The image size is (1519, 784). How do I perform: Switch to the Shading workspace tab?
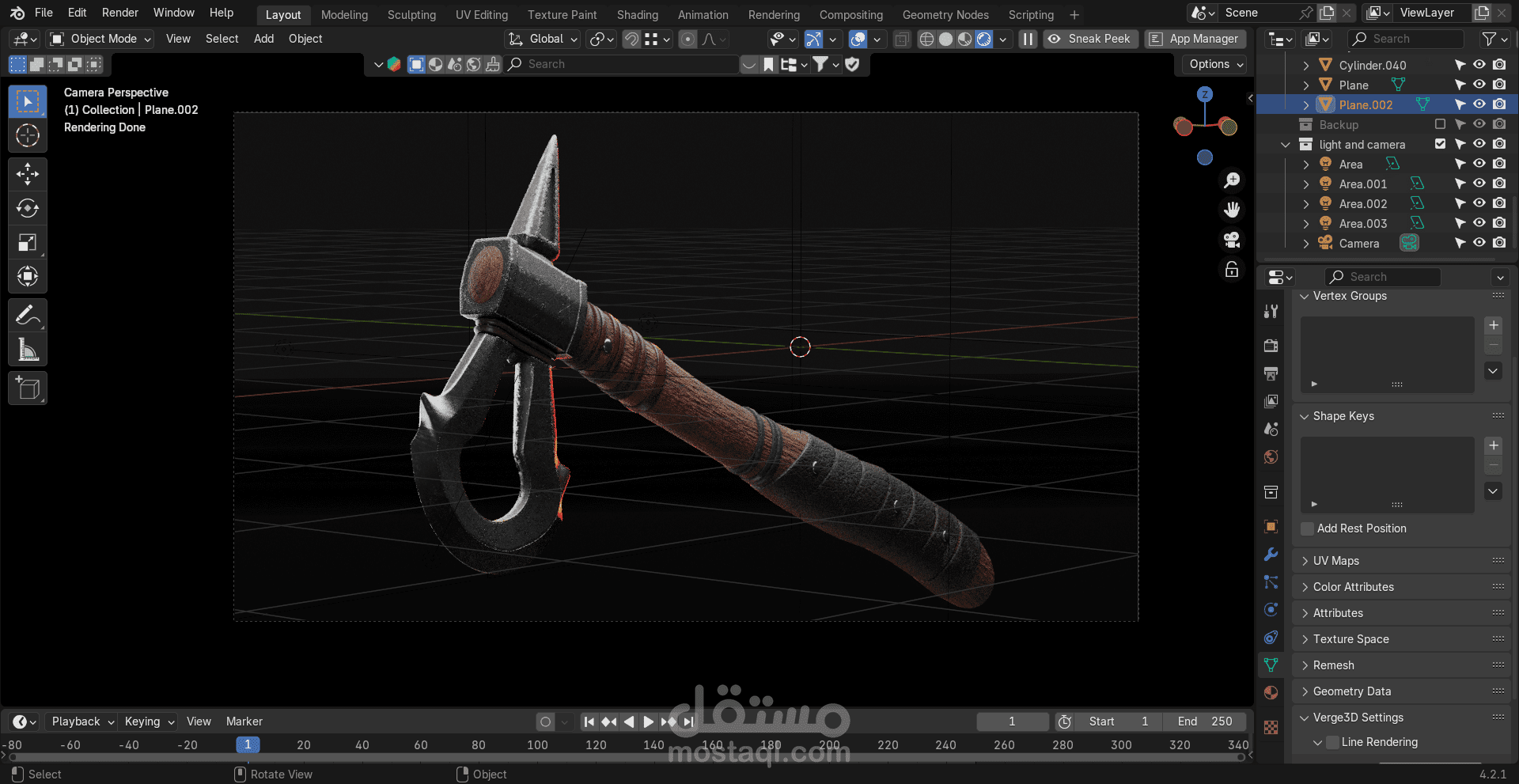638,15
